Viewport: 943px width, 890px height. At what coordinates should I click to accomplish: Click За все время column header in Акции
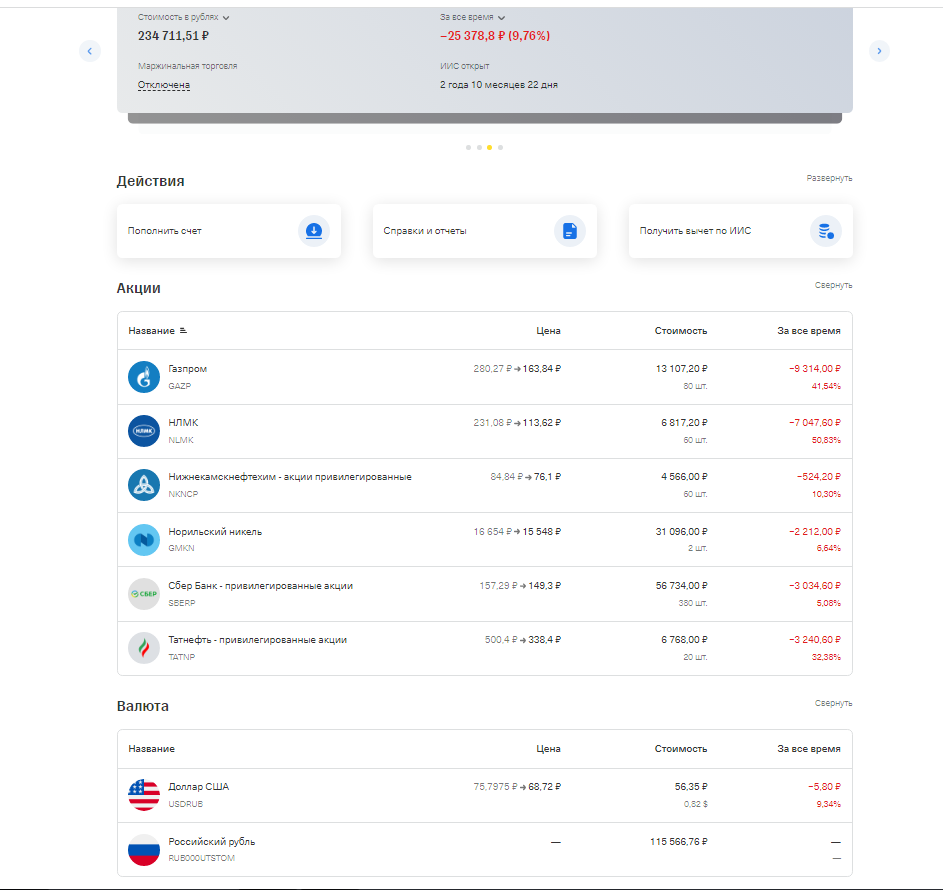coord(809,331)
